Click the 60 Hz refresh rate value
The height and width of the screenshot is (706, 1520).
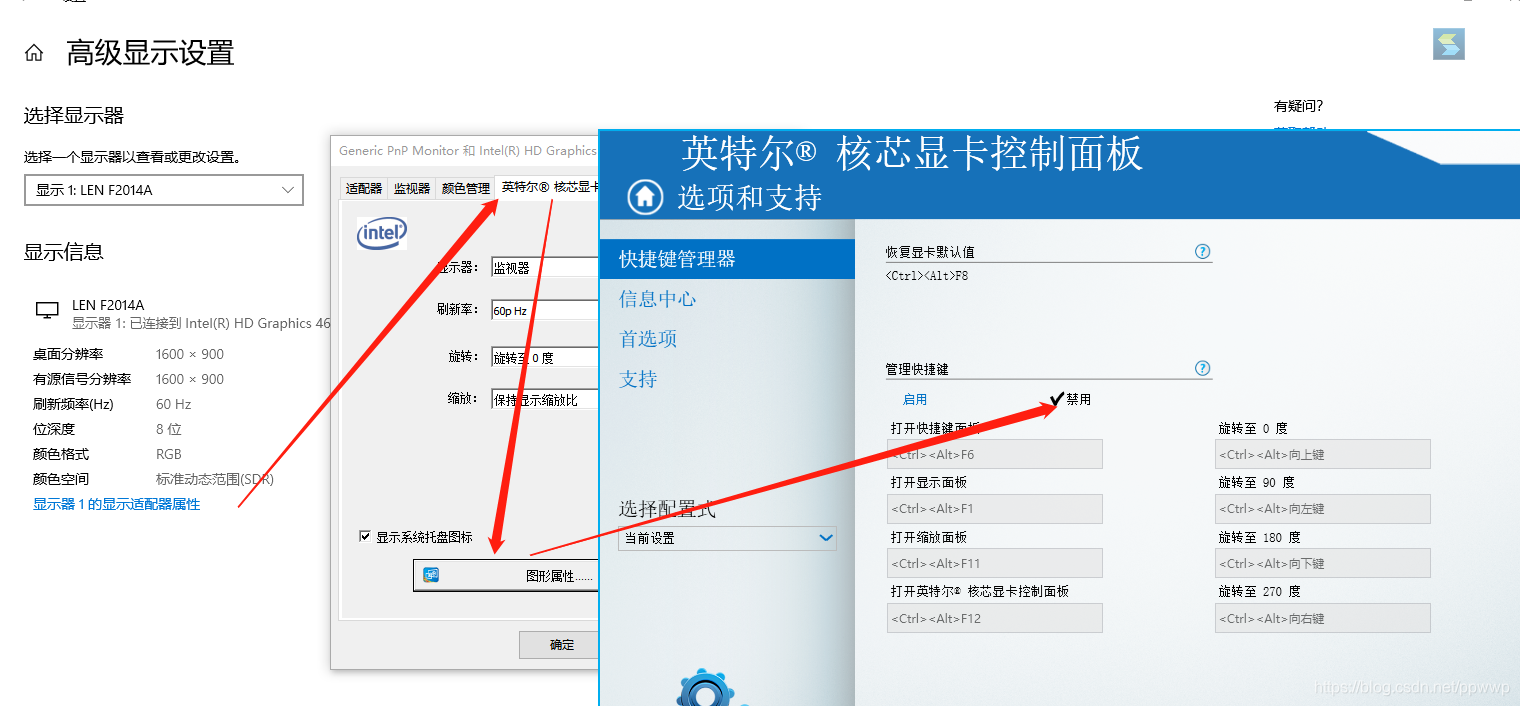[x=173, y=404]
